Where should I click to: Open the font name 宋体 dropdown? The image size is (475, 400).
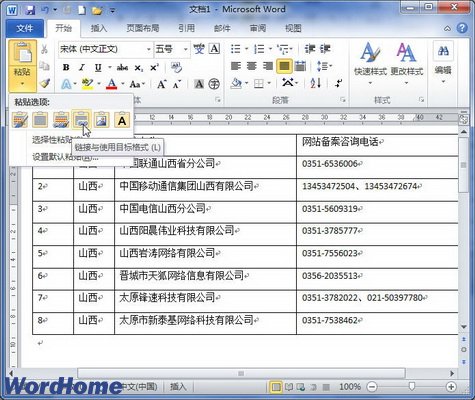point(149,49)
